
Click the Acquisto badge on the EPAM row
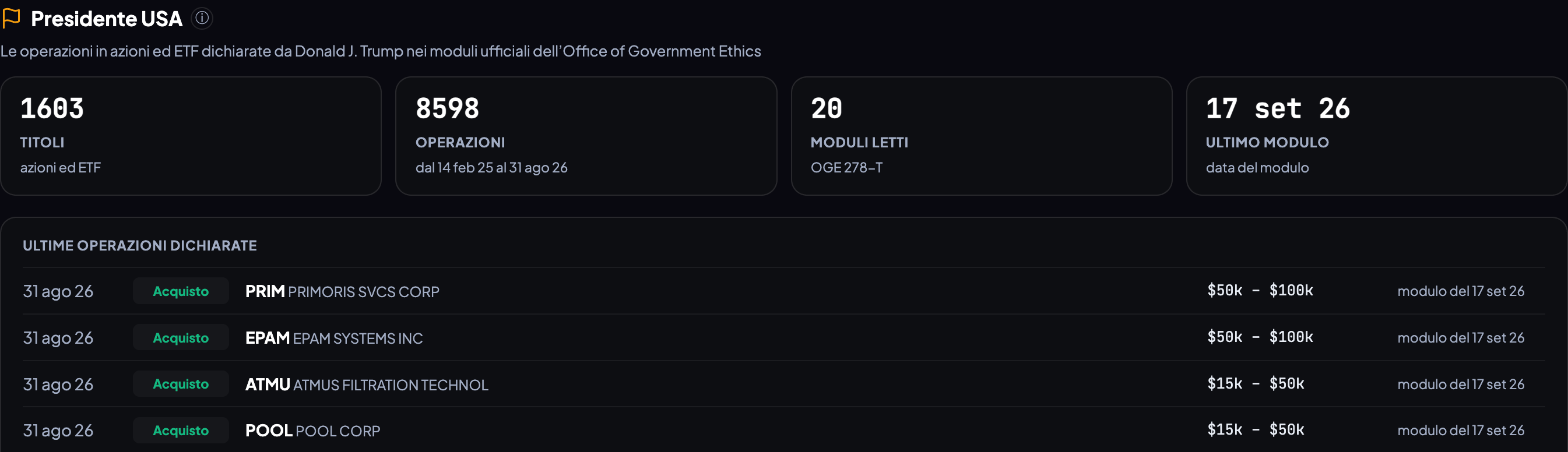click(181, 338)
